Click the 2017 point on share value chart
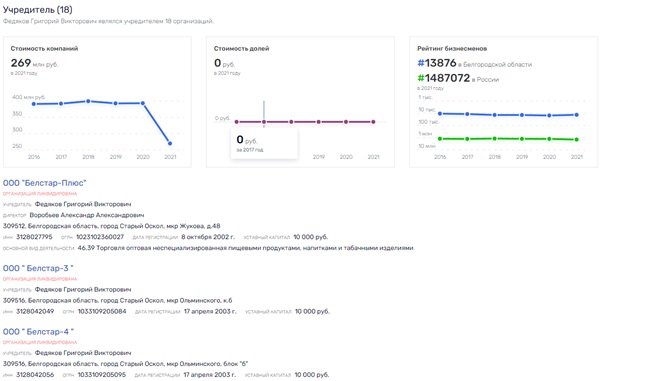The image size is (646, 381). click(x=264, y=122)
